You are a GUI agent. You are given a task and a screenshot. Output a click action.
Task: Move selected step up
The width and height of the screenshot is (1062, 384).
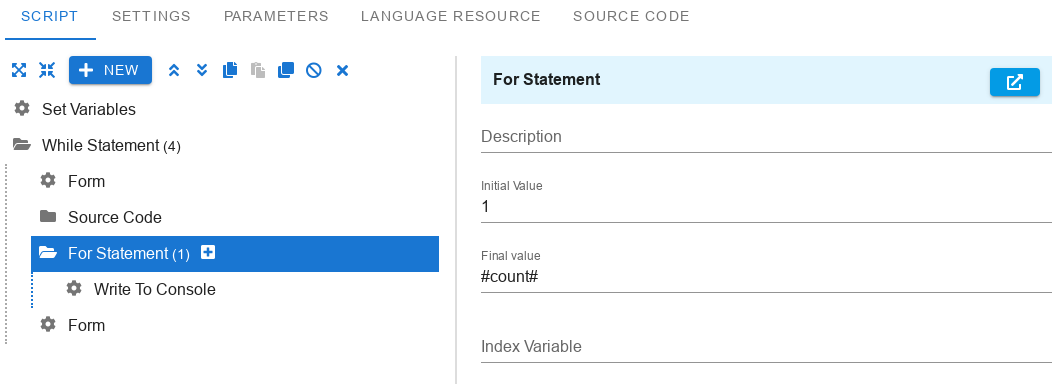(174, 70)
